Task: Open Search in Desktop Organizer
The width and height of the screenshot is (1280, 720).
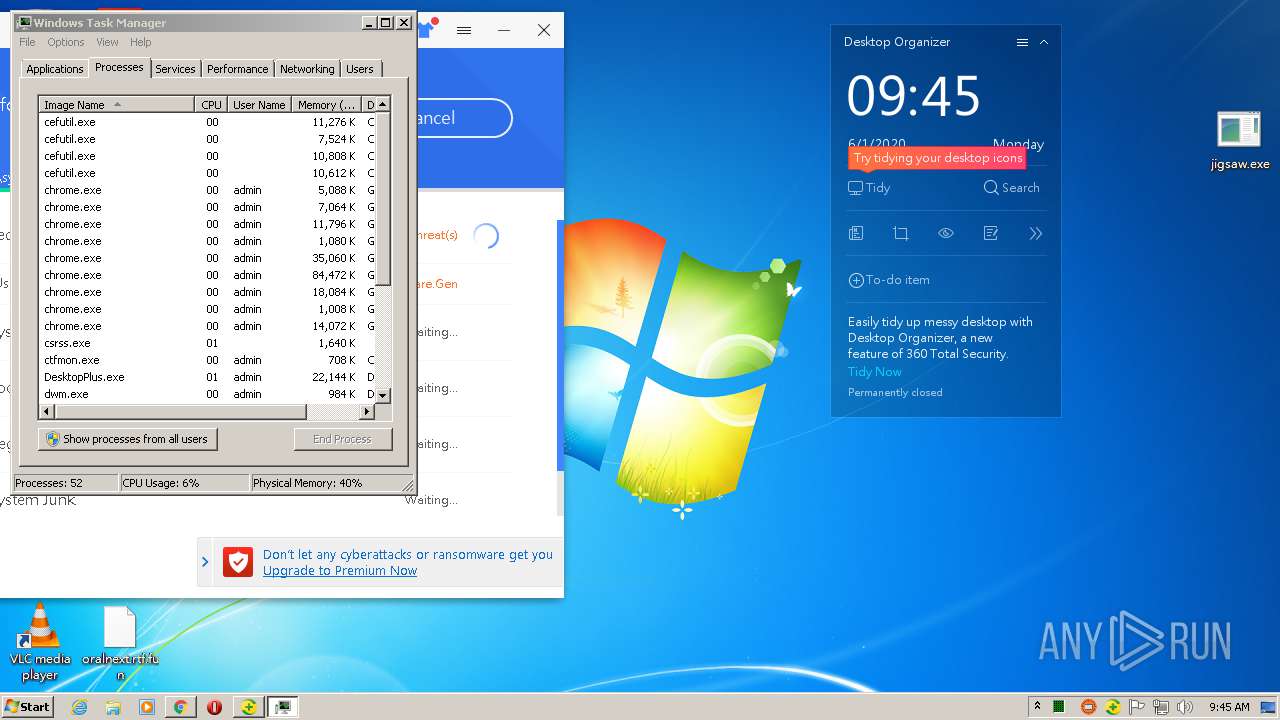Action: 1012,188
